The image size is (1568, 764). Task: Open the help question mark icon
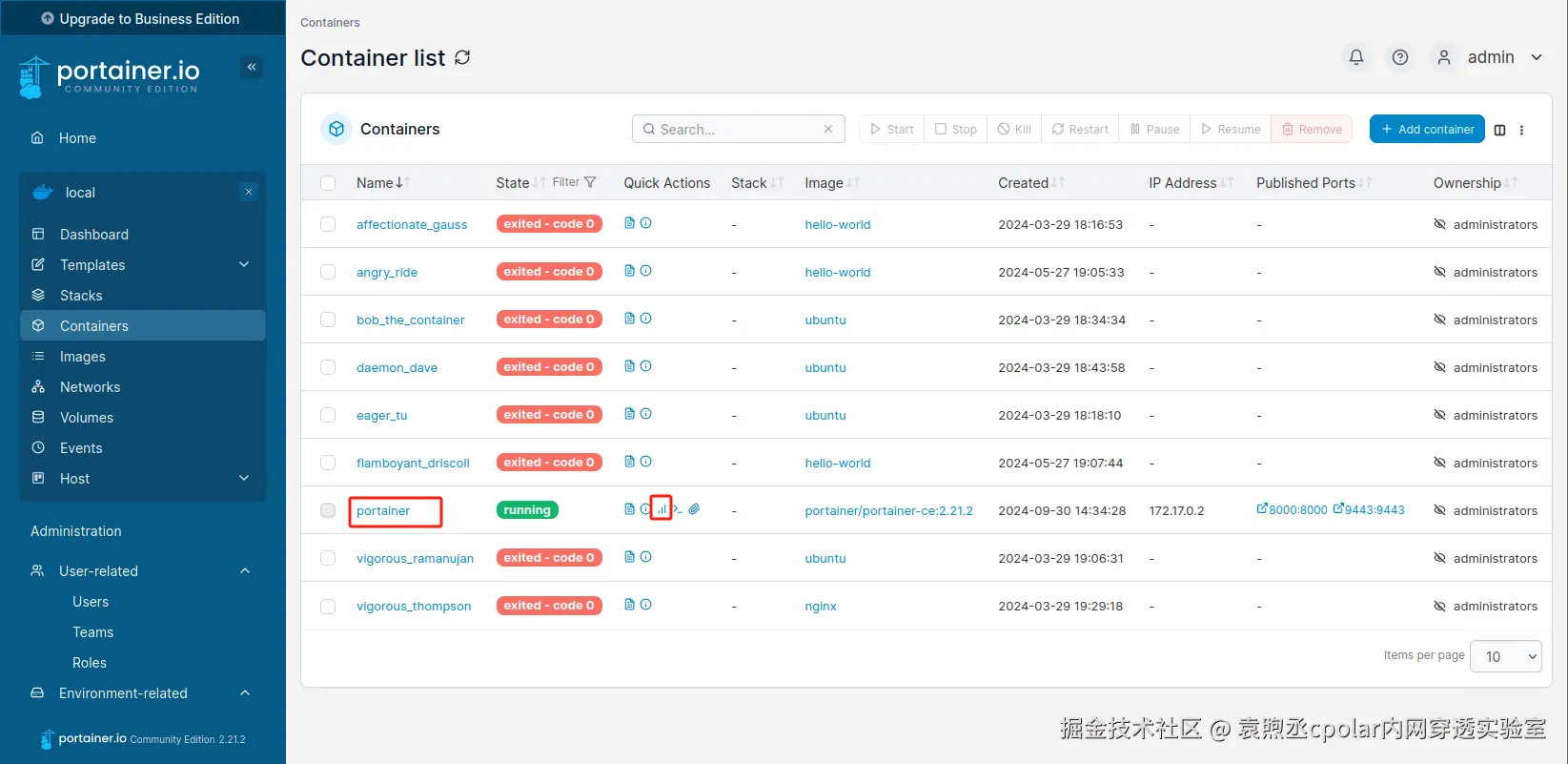1400,57
